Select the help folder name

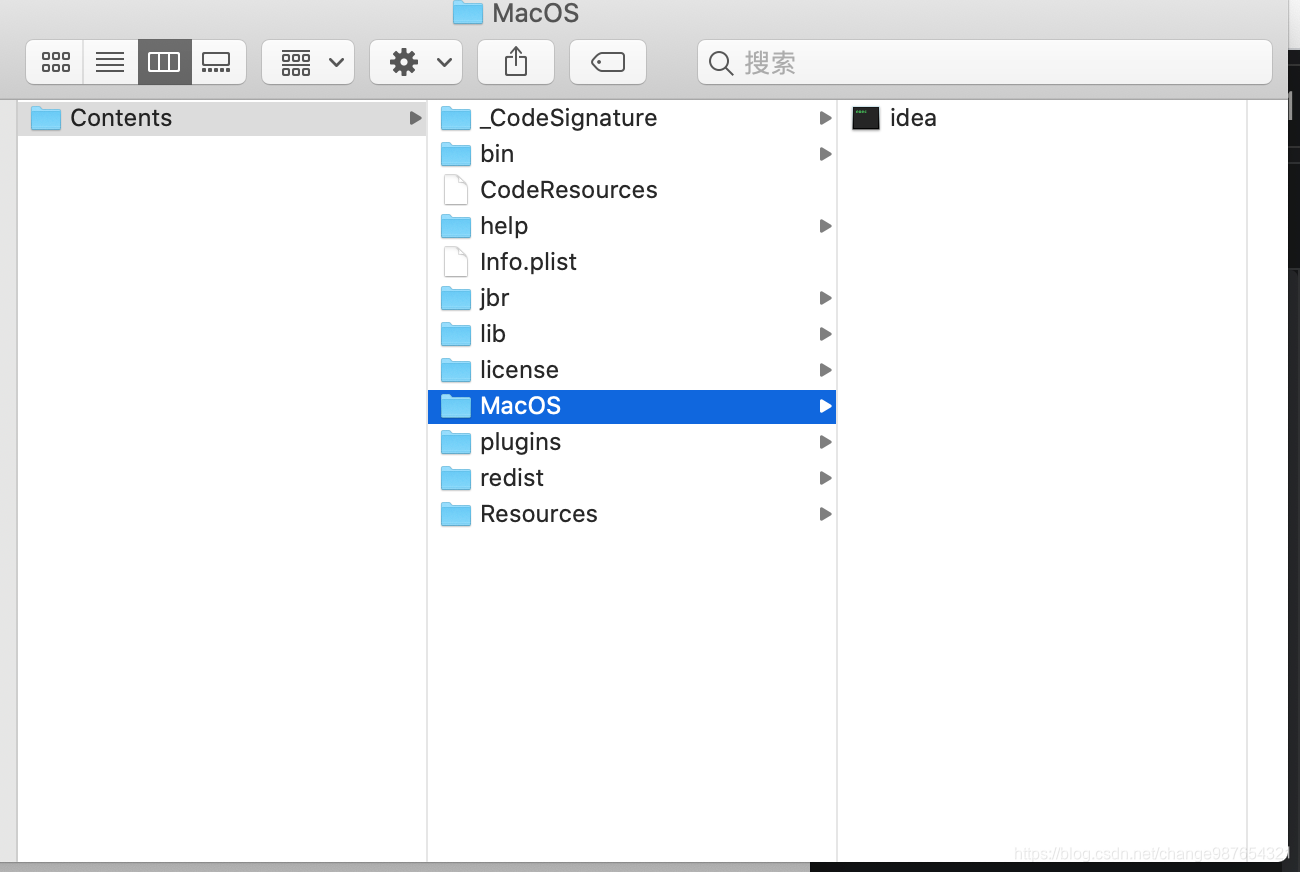pos(504,226)
